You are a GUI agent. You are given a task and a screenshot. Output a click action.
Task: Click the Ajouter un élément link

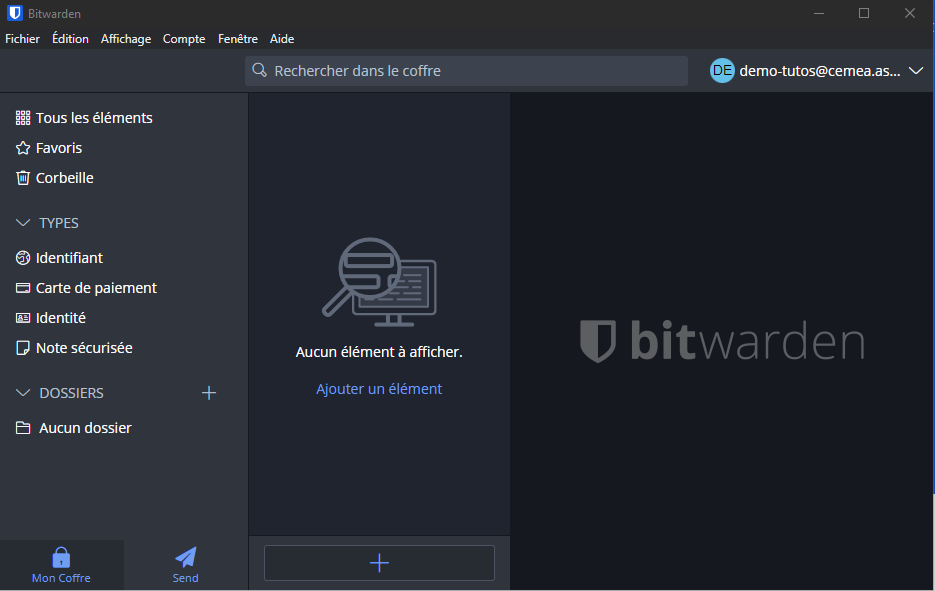[x=379, y=389]
